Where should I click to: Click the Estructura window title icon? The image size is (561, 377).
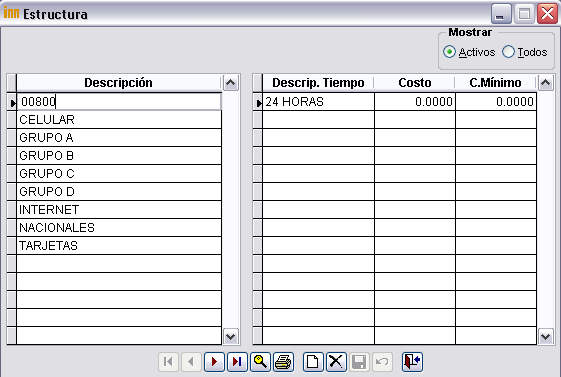click(x=11, y=13)
